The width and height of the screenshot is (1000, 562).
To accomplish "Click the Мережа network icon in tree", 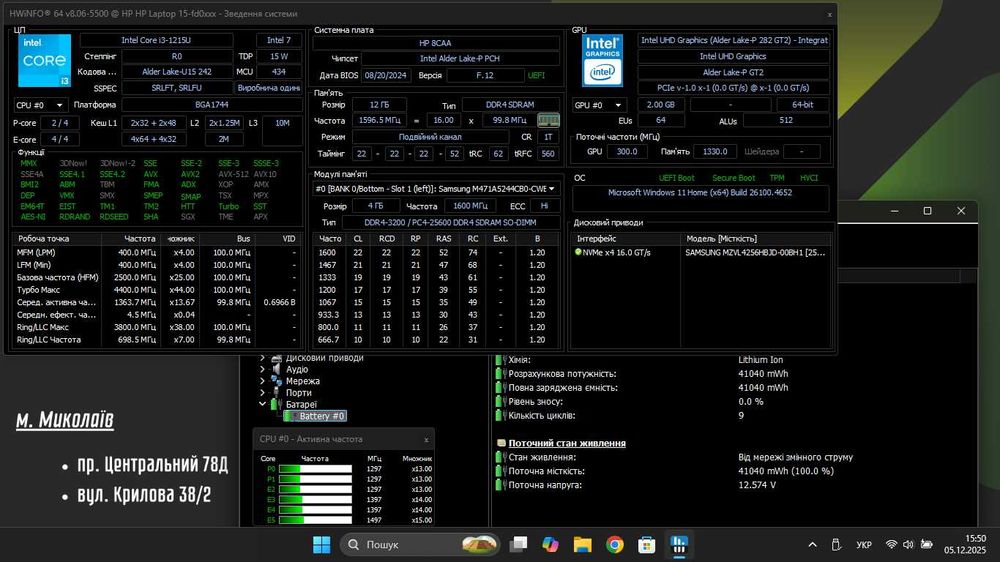I will click(276, 381).
